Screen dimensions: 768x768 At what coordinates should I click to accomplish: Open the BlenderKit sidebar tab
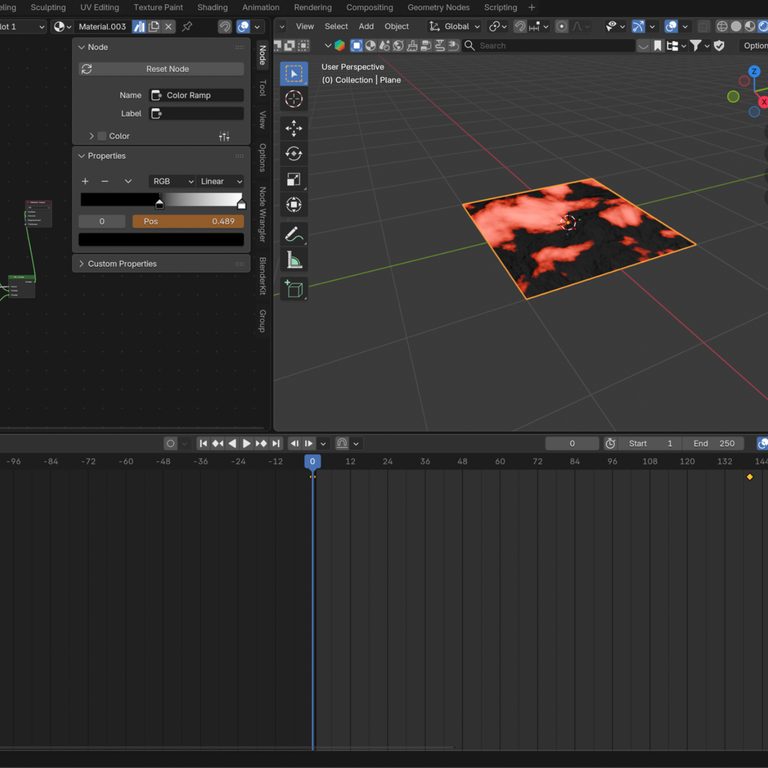(263, 276)
